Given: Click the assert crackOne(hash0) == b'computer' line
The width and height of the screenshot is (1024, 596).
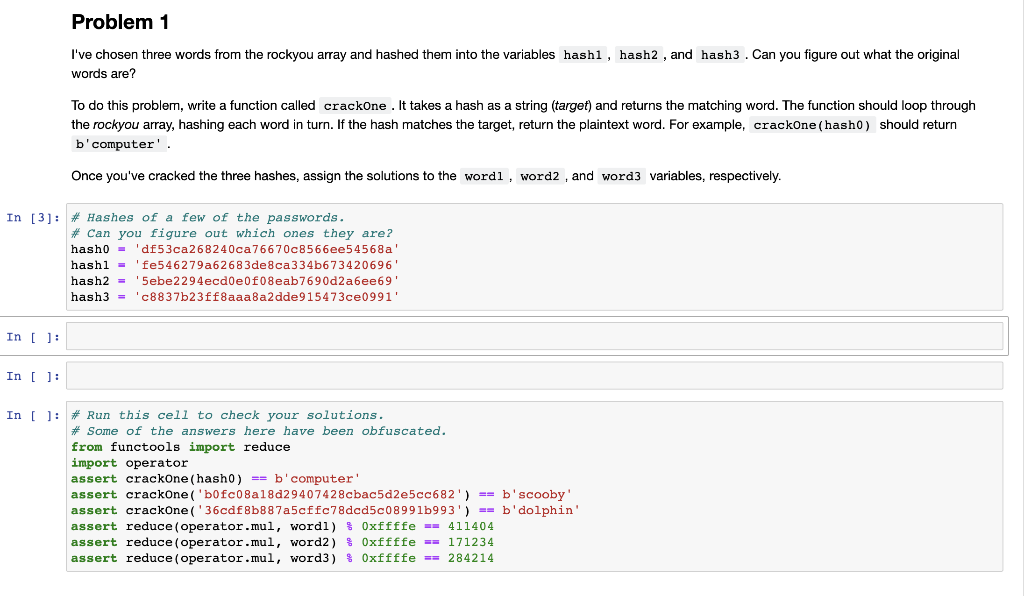Looking at the screenshot, I should [x=216, y=478].
